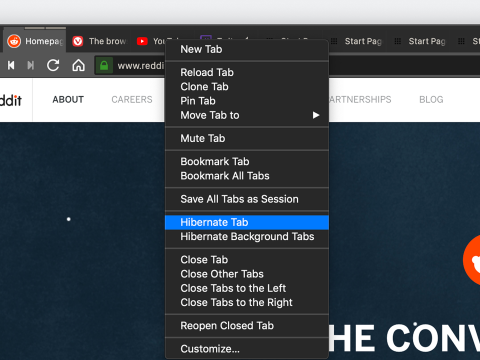Open the first Start Pag tab
This screenshot has width=480, height=360.
click(x=356, y=41)
